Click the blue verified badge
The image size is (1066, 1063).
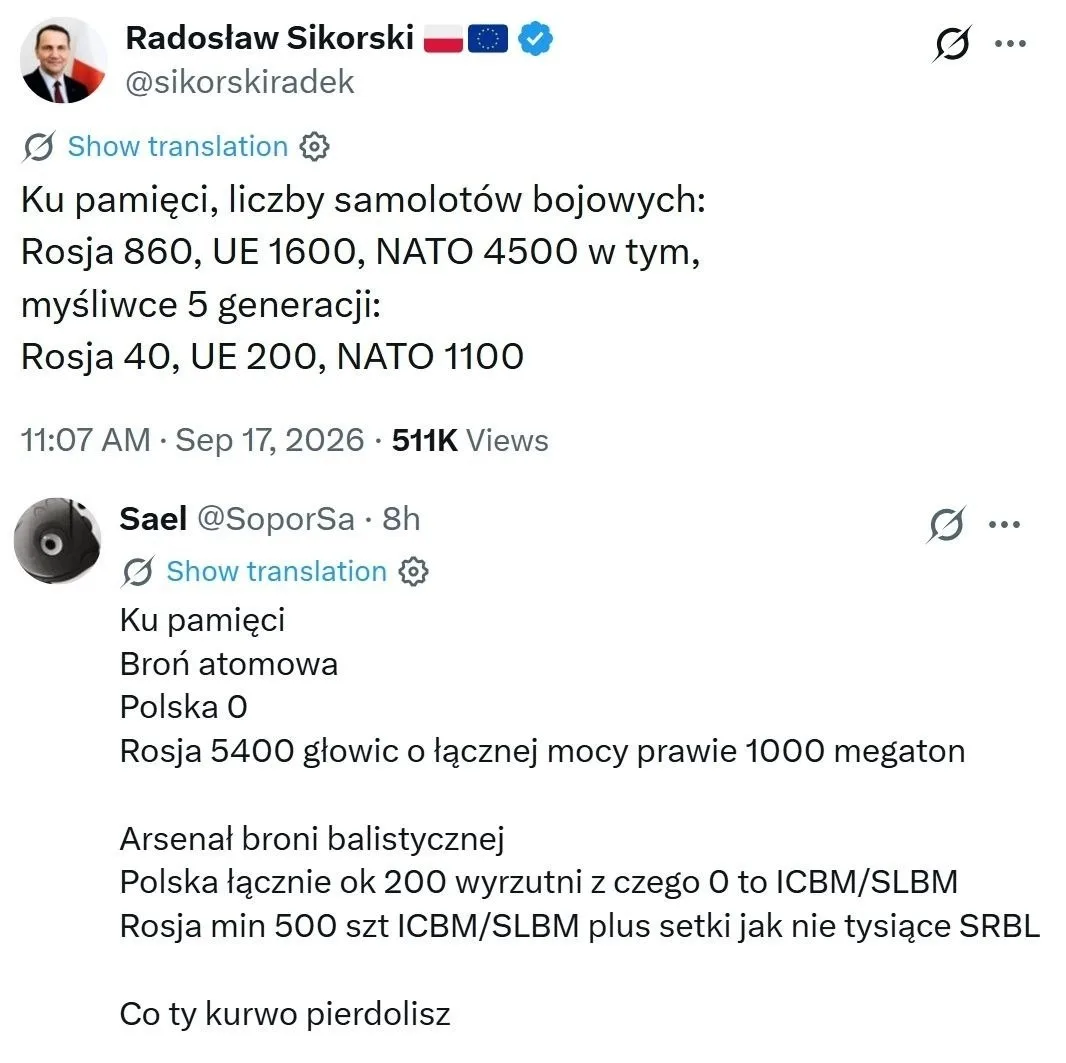(535, 38)
